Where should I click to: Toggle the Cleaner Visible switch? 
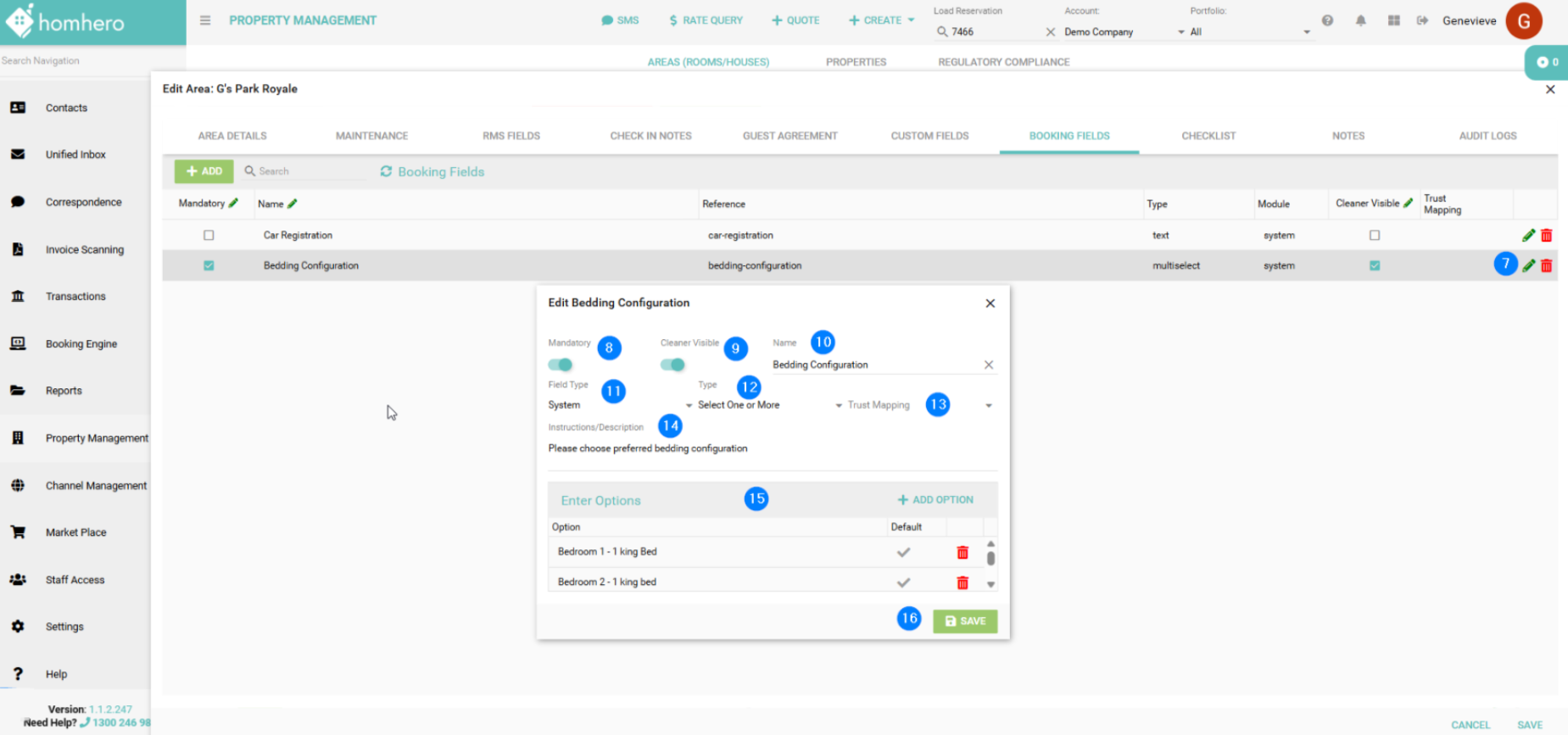click(672, 365)
